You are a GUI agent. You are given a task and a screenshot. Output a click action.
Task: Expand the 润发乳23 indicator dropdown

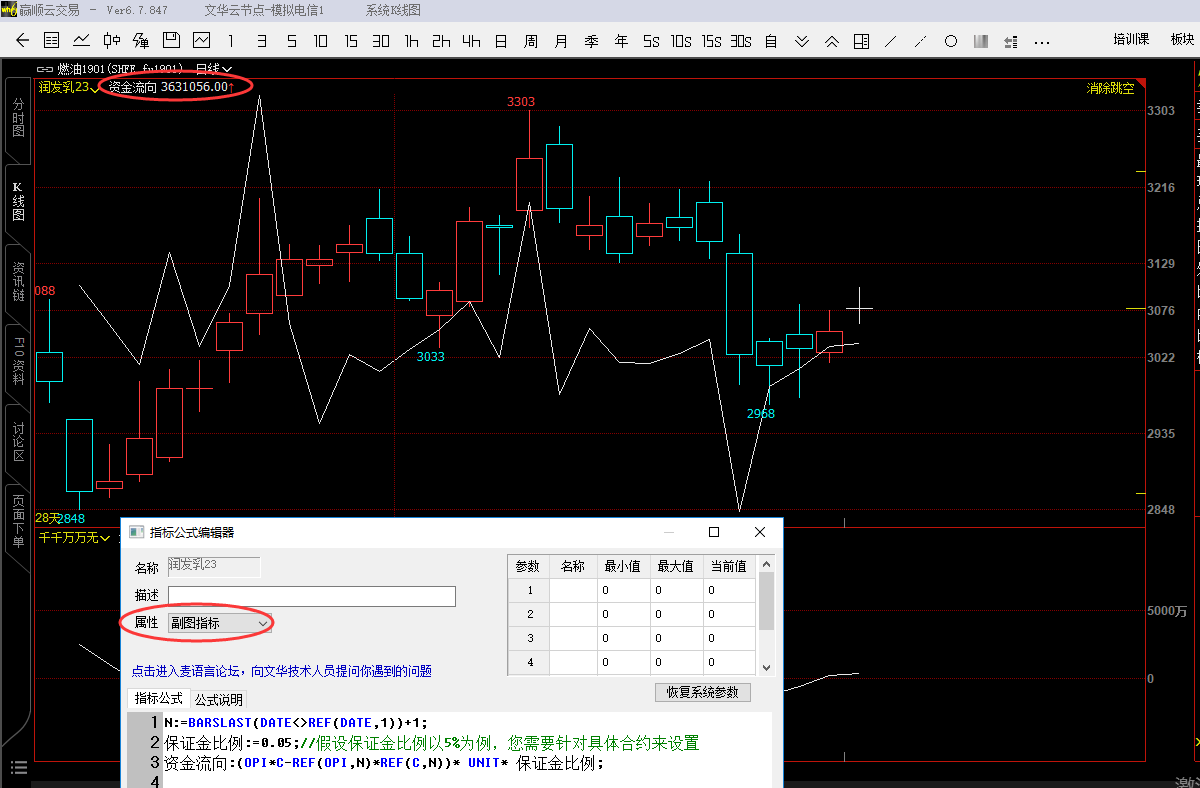pos(96,88)
